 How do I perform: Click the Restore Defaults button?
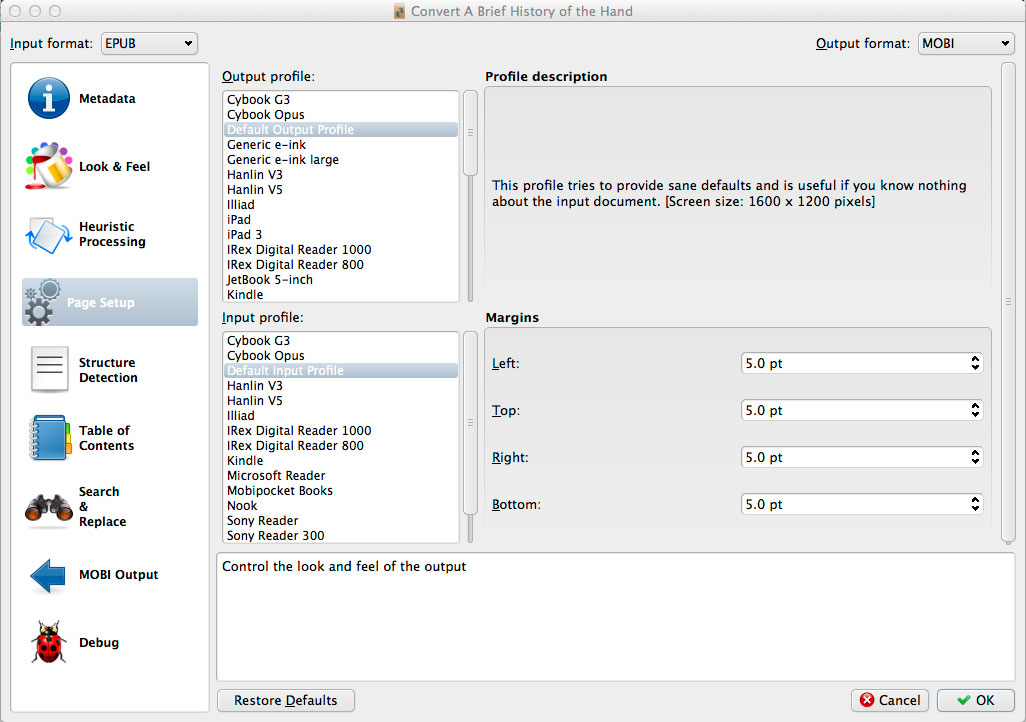[285, 700]
